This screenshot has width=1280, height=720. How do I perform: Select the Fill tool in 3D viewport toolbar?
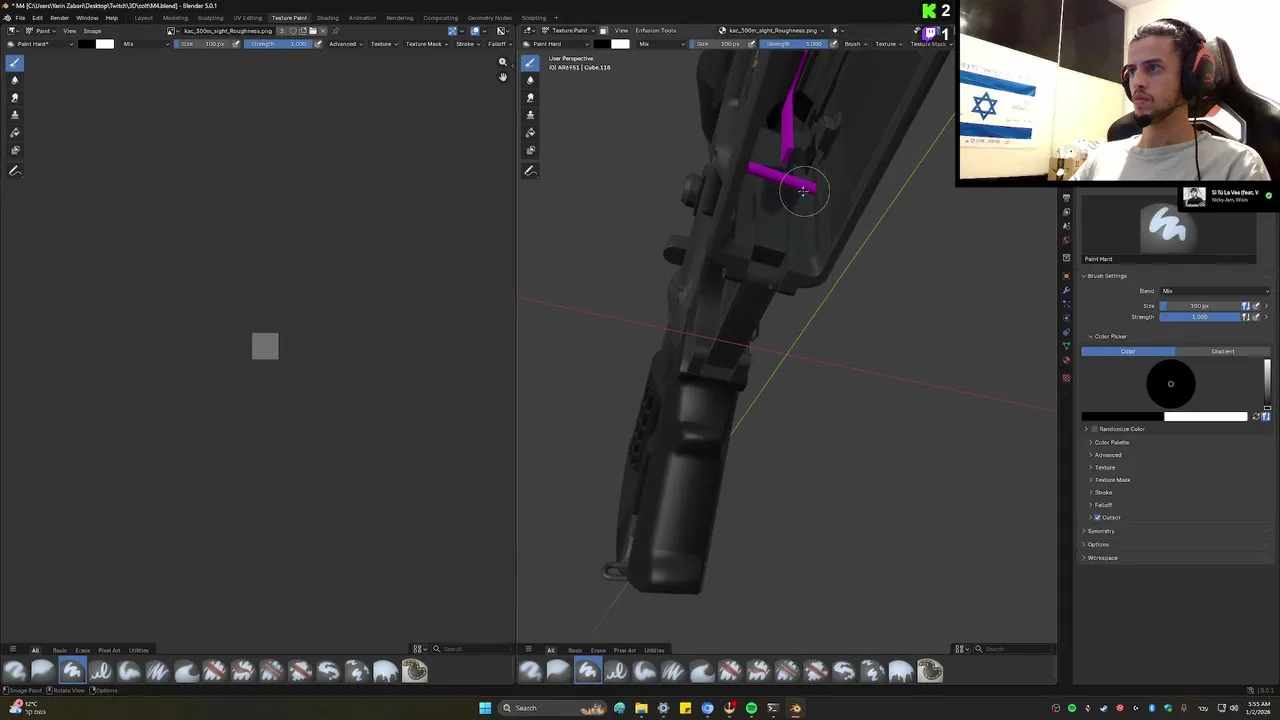[x=530, y=133]
